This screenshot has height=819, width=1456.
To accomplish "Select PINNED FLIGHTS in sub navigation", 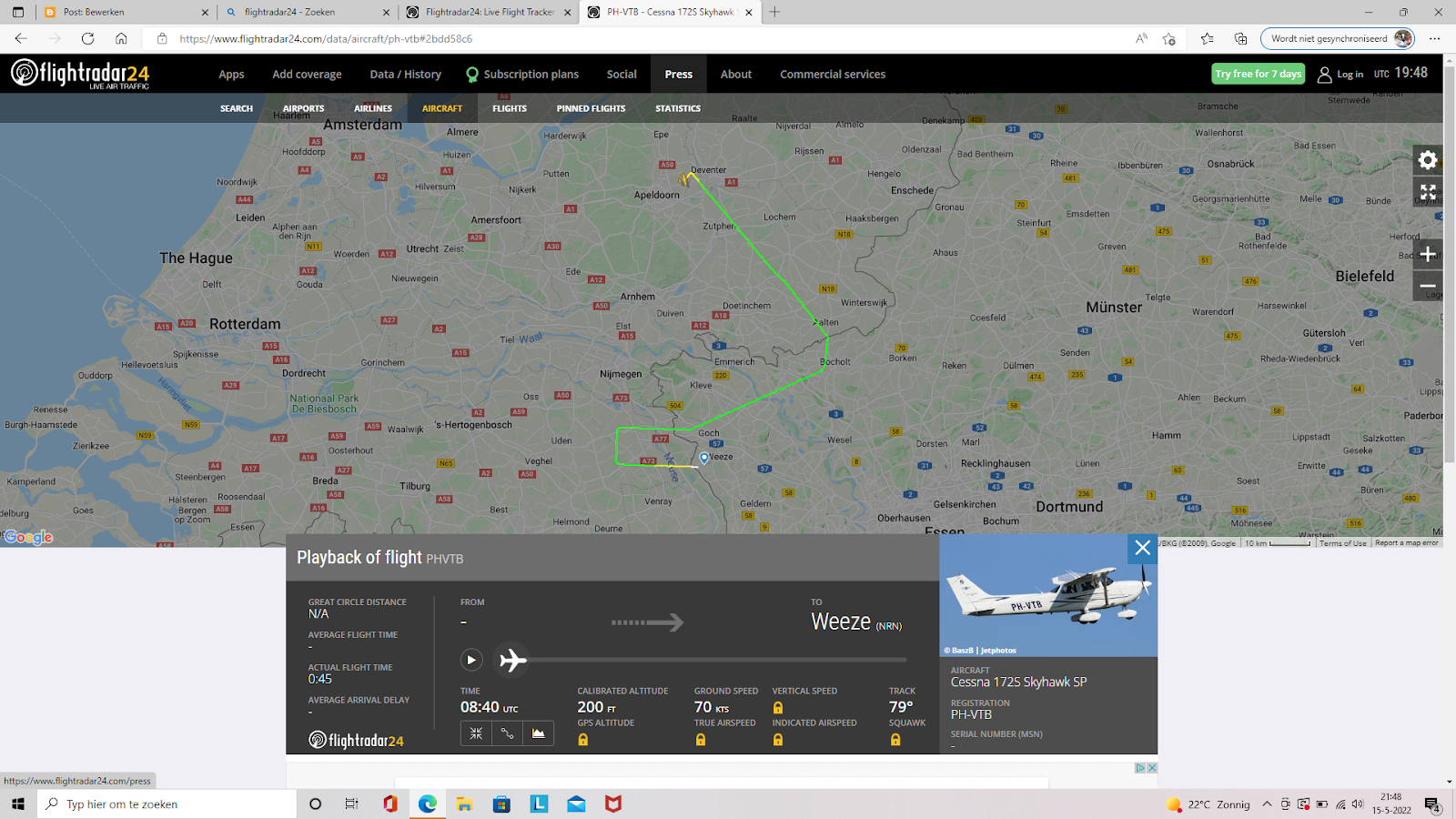I will coord(591,108).
